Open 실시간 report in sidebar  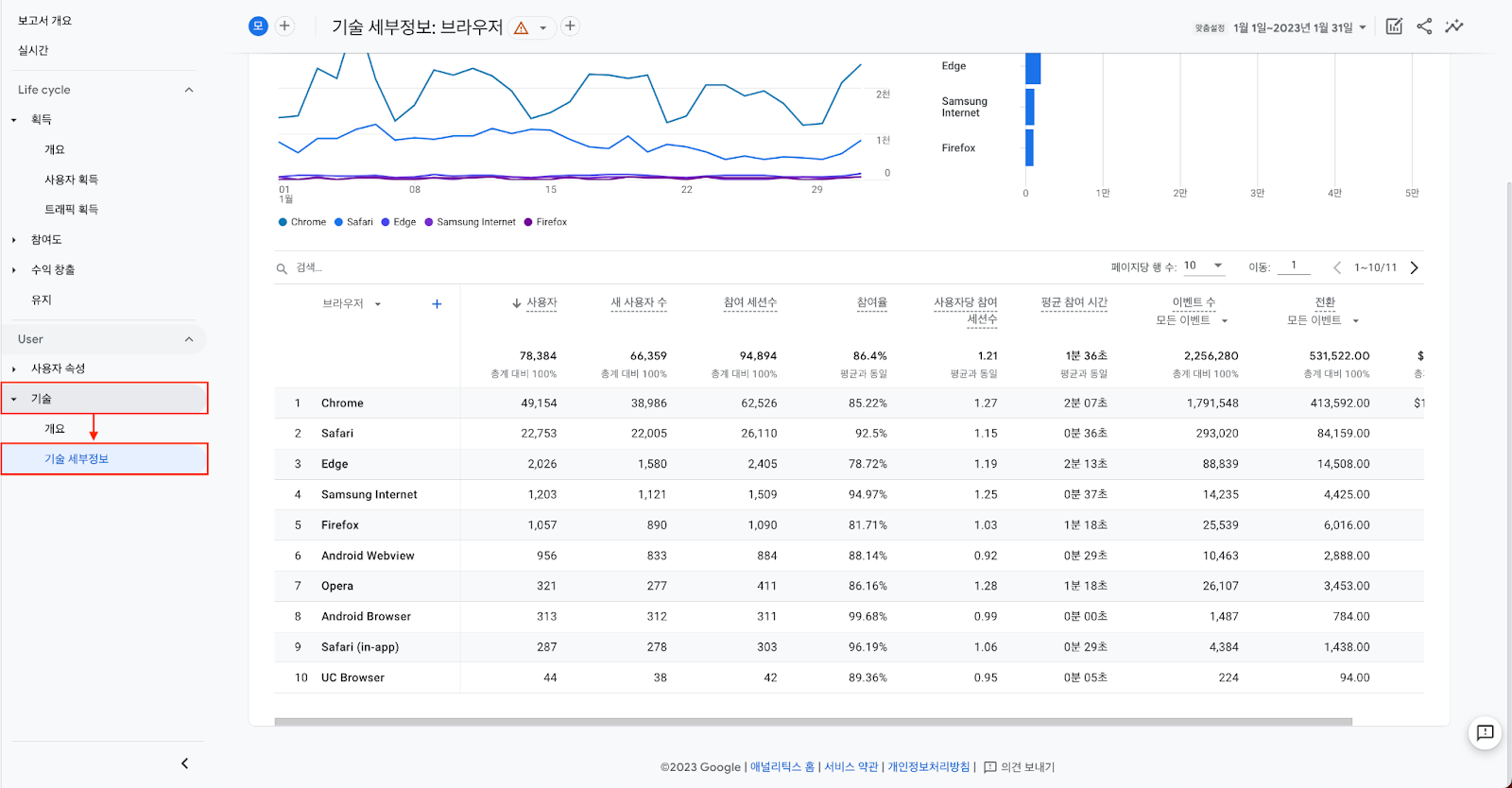point(33,51)
